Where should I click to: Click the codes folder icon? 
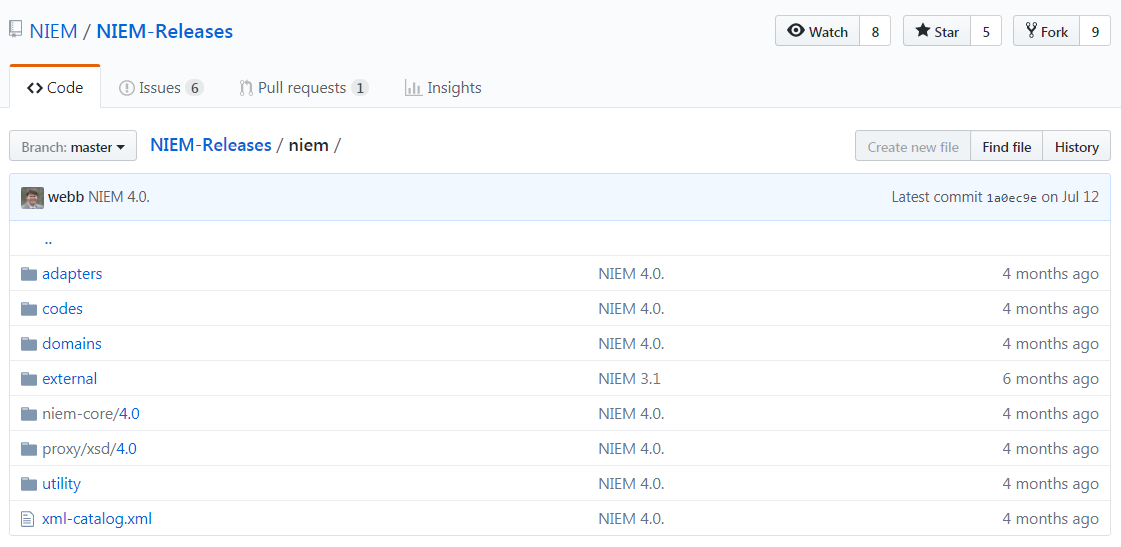pyautogui.click(x=29, y=309)
